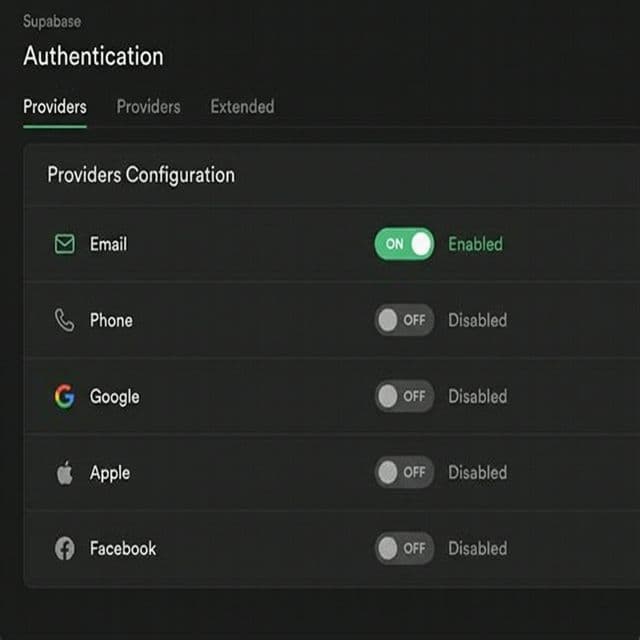The width and height of the screenshot is (640, 640).
Task: Turn off the Email provider toggle
Action: tap(404, 244)
